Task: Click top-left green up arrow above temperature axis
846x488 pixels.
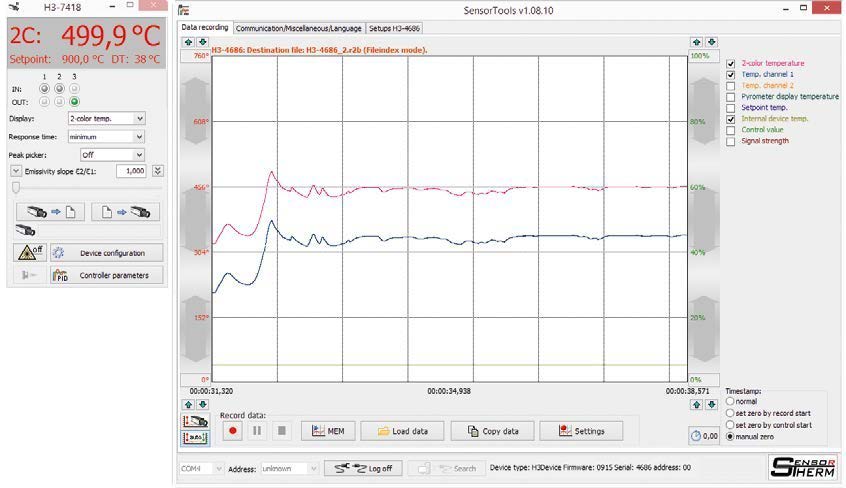Action: click(x=188, y=42)
